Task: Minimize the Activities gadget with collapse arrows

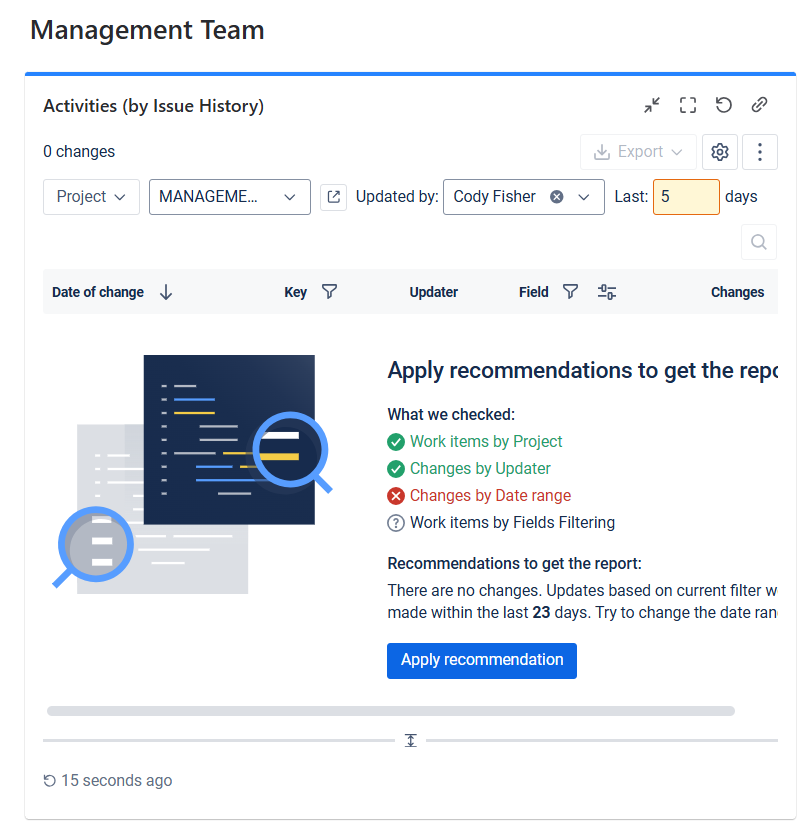Action: coord(652,105)
